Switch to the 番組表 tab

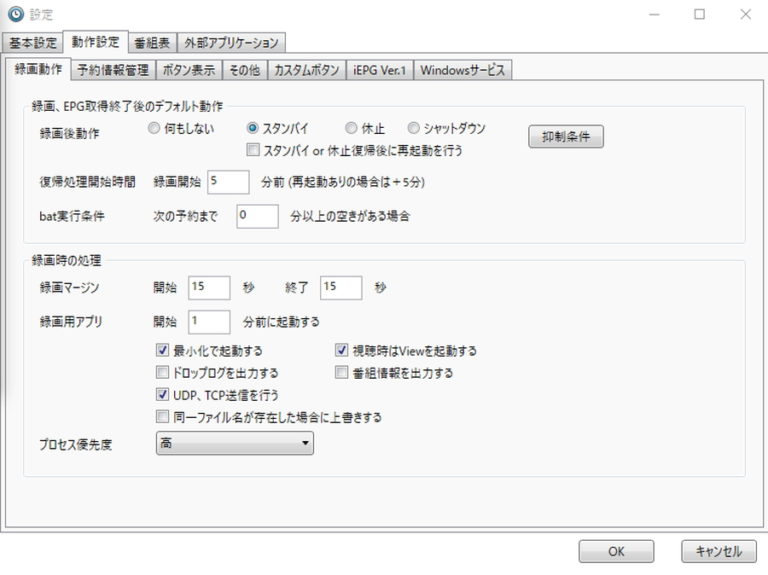point(152,42)
